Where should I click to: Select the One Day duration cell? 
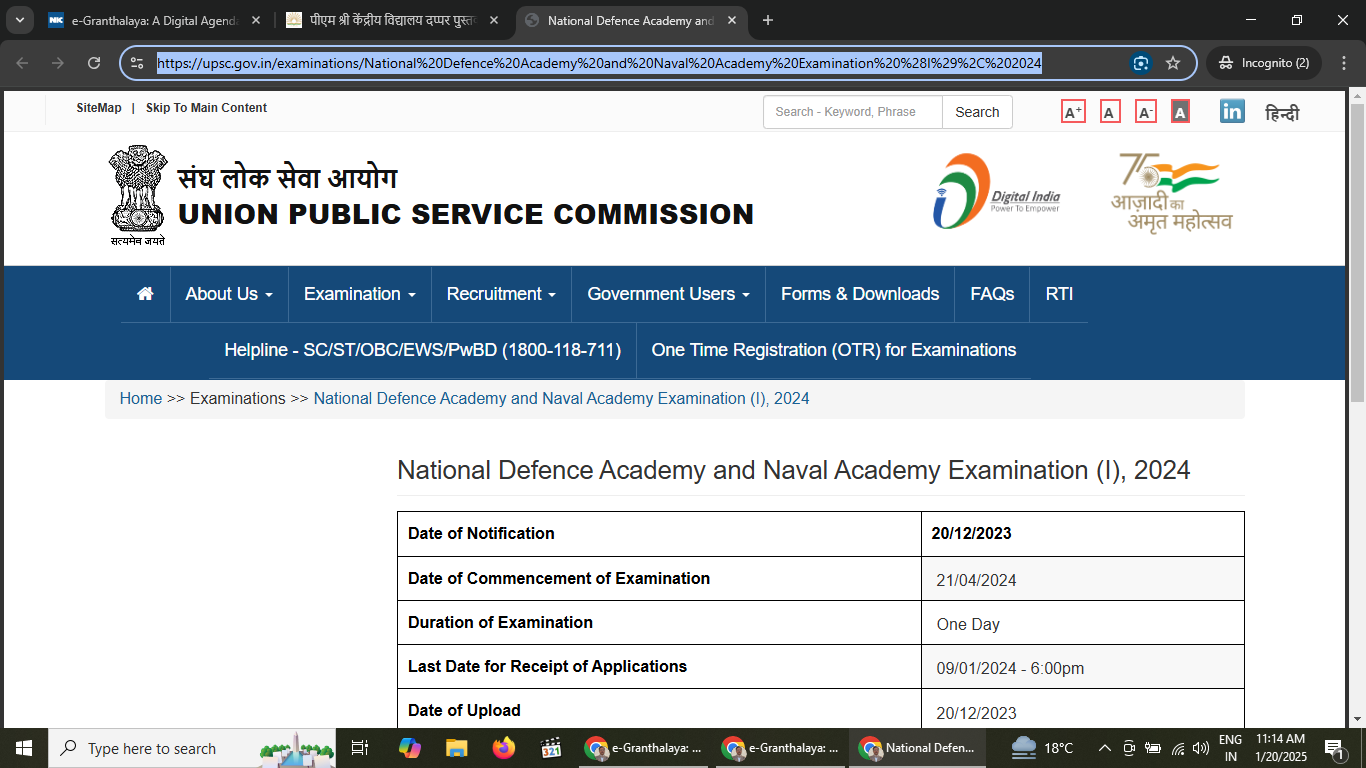tap(1083, 623)
